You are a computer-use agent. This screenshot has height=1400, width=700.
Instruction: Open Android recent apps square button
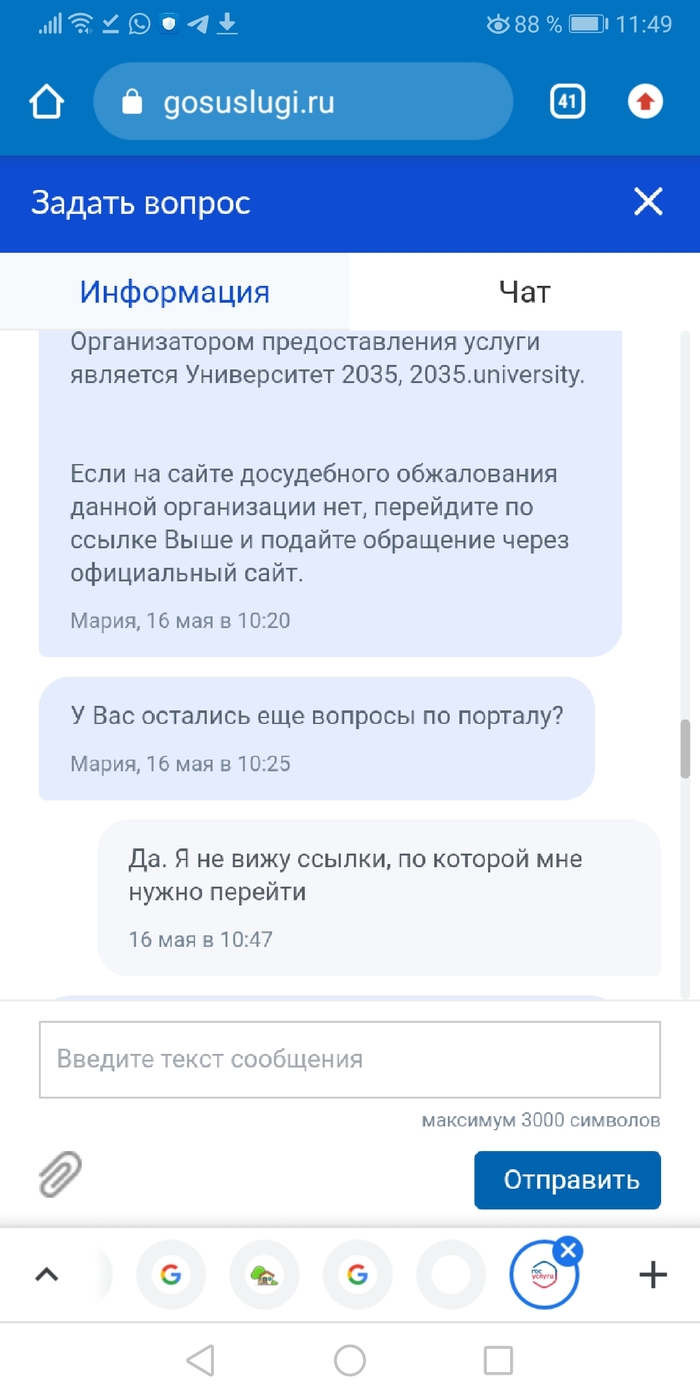[x=498, y=1360]
